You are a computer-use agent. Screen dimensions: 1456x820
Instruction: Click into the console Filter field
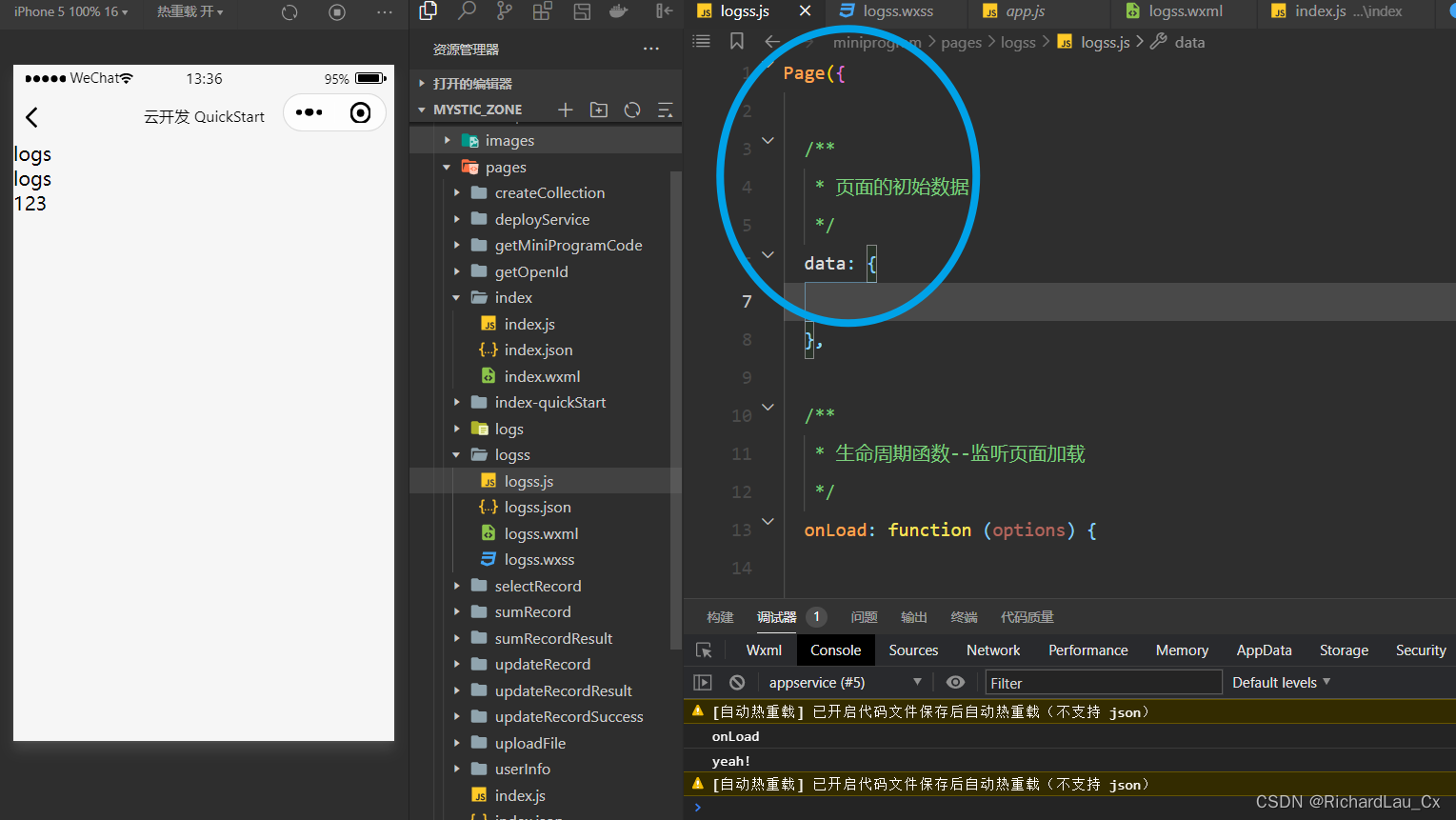point(1103,683)
